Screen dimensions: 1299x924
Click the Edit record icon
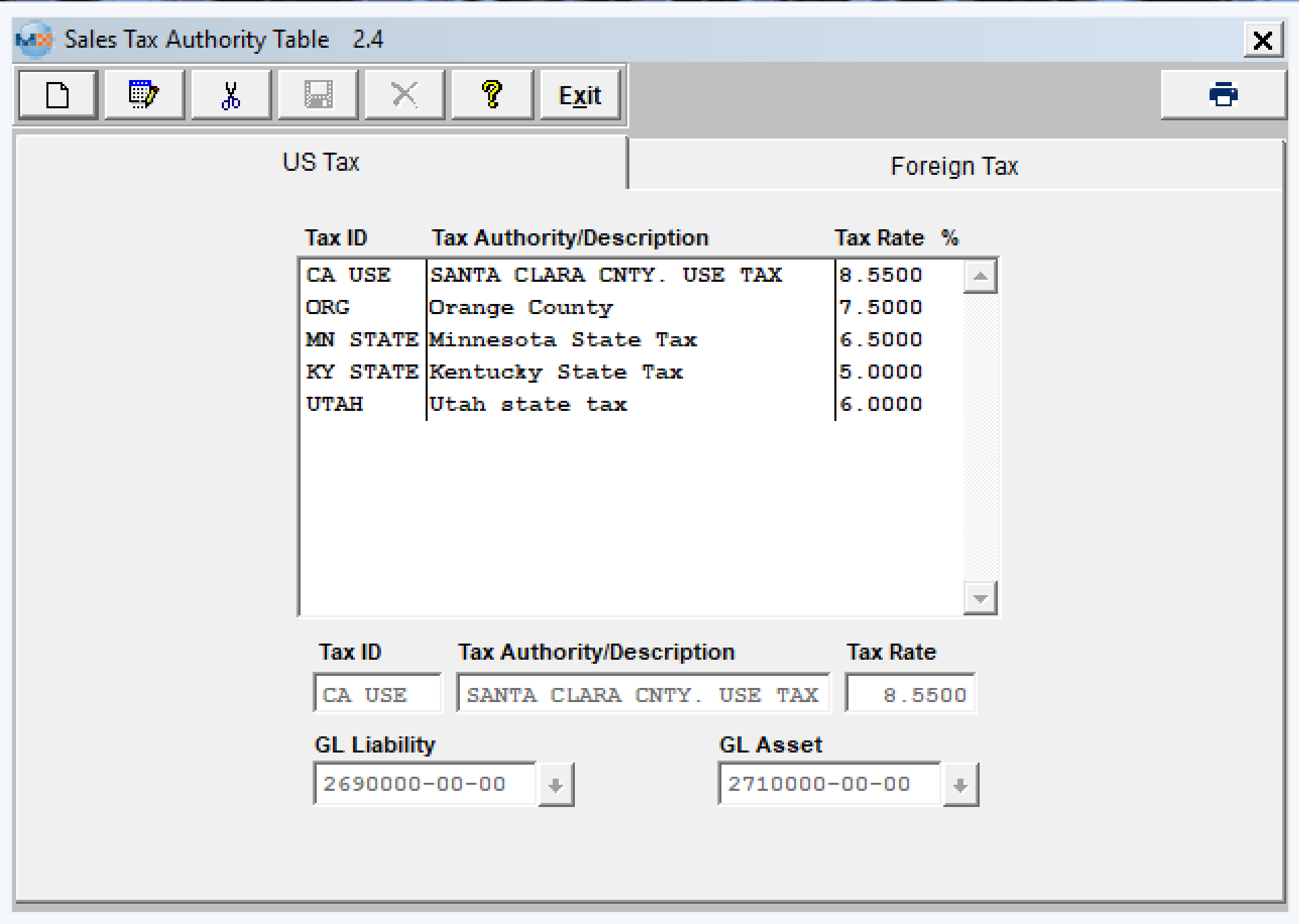coord(144,95)
